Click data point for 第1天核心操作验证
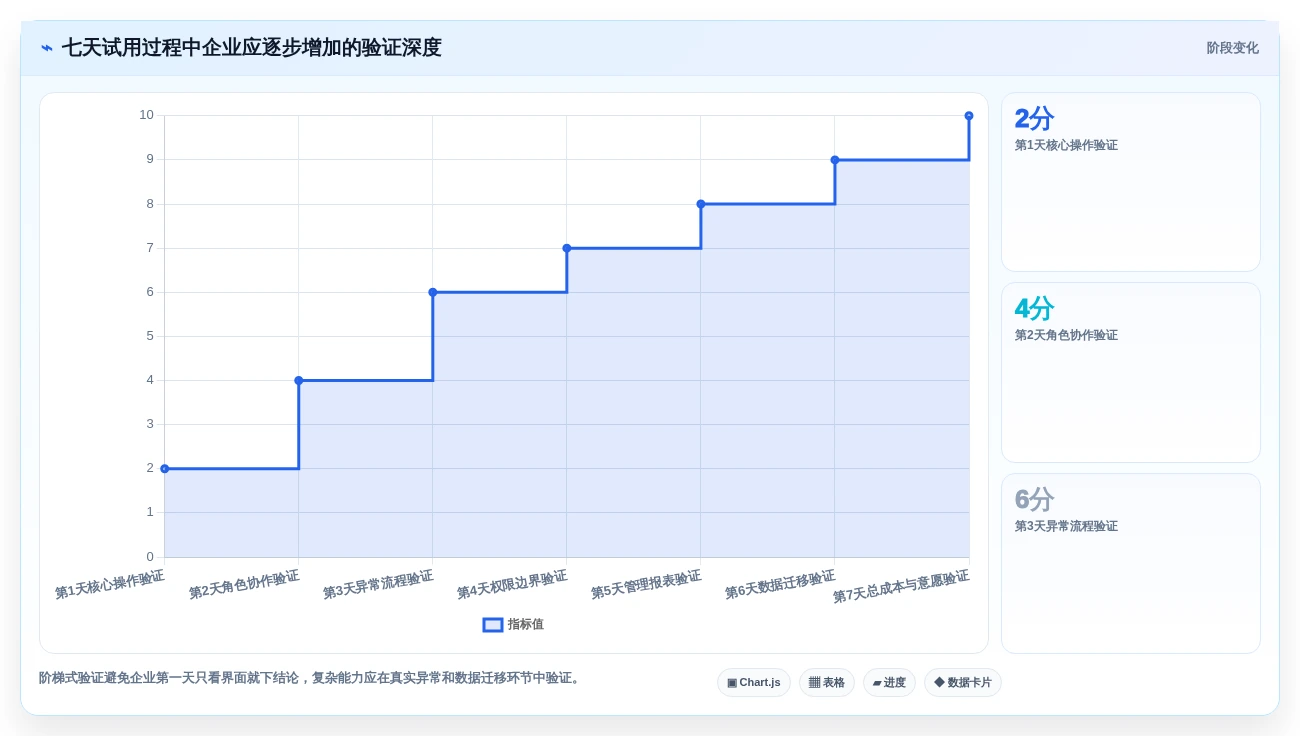Screen dimensions: 1300x736 point(165,468)
